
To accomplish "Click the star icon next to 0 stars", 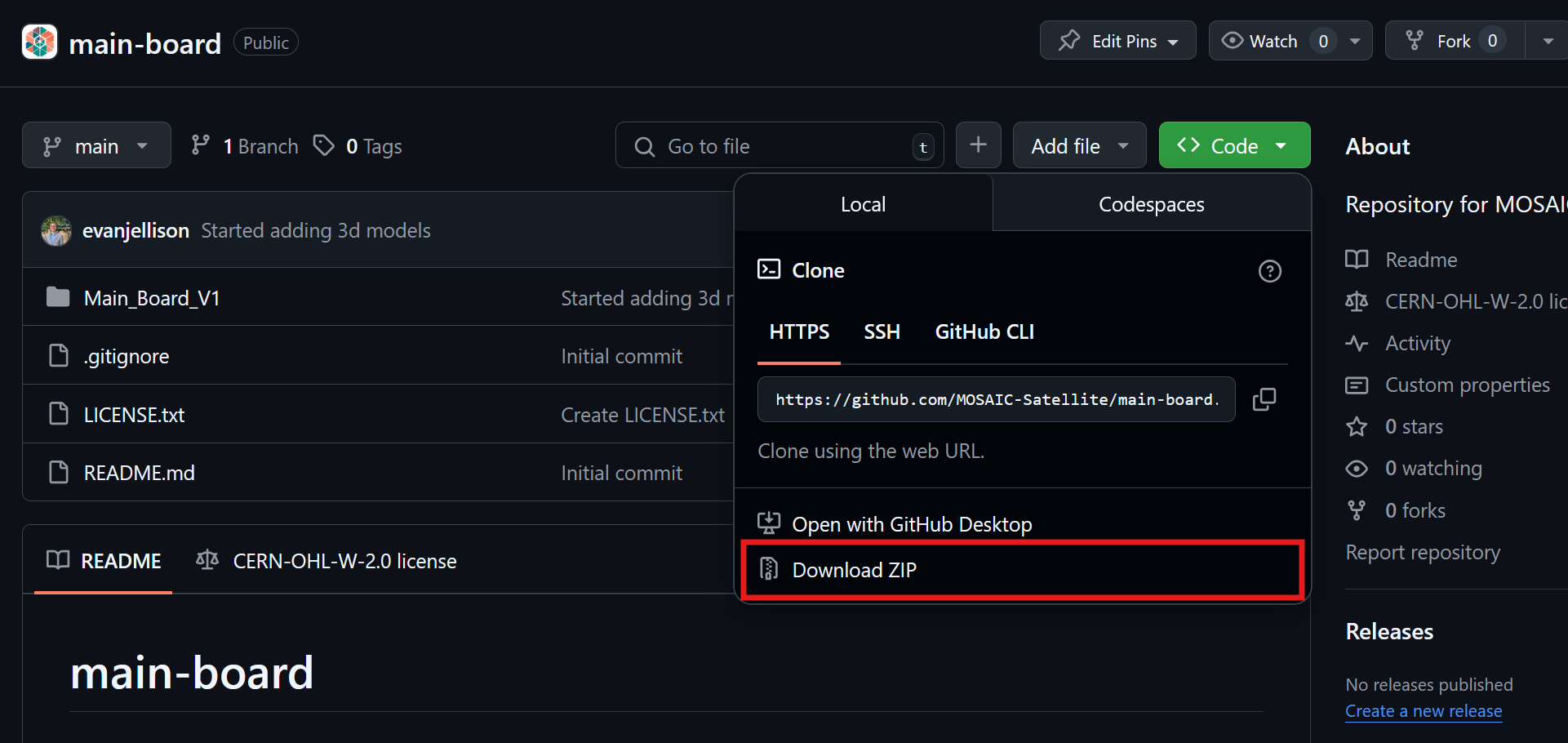I will [1357, 426].
